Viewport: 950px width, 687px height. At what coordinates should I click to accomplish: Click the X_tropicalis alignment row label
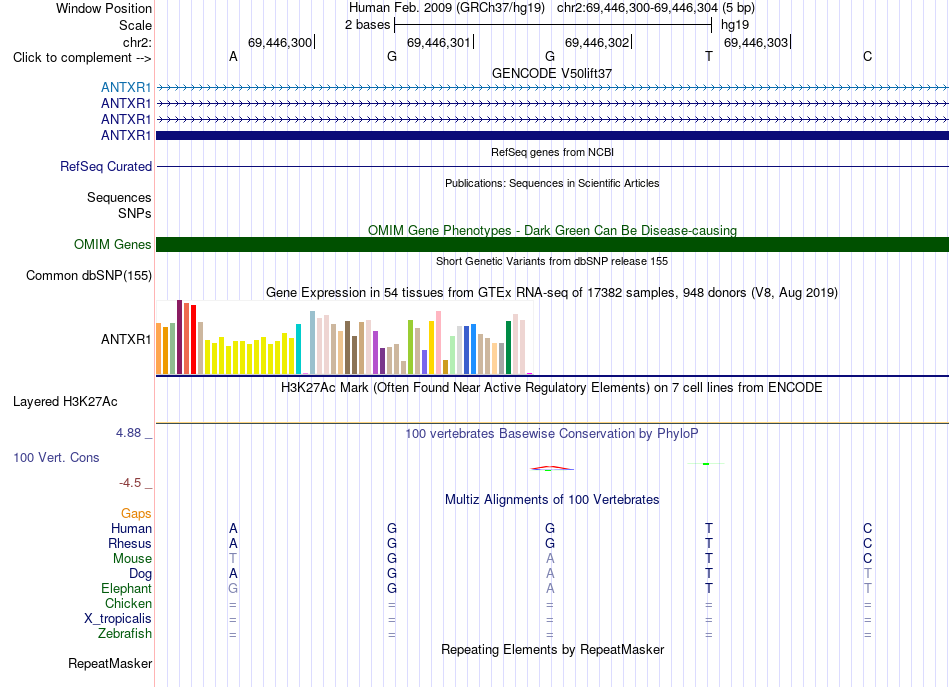click(118, 619)
